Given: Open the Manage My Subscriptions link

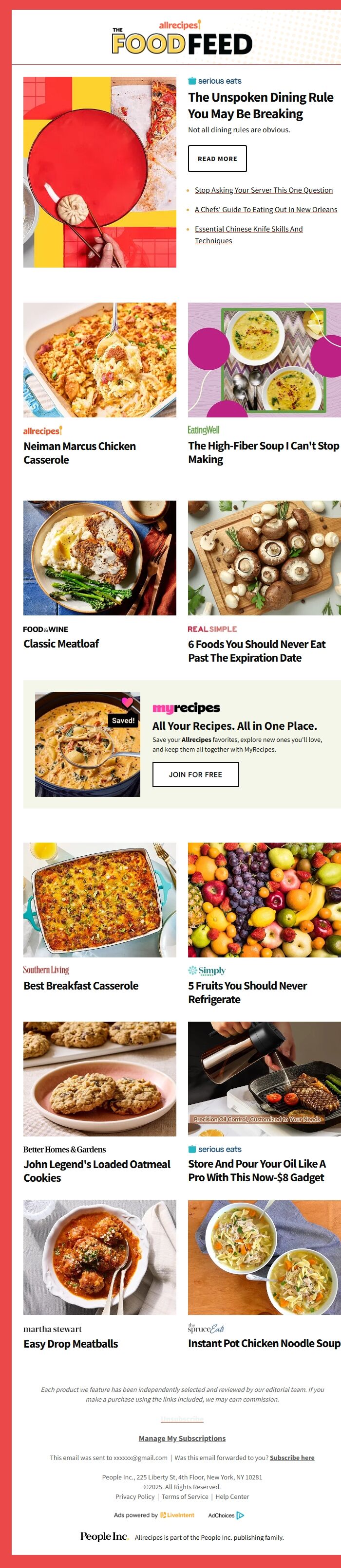Looking at the screenshot, I should pos(182,1439).
